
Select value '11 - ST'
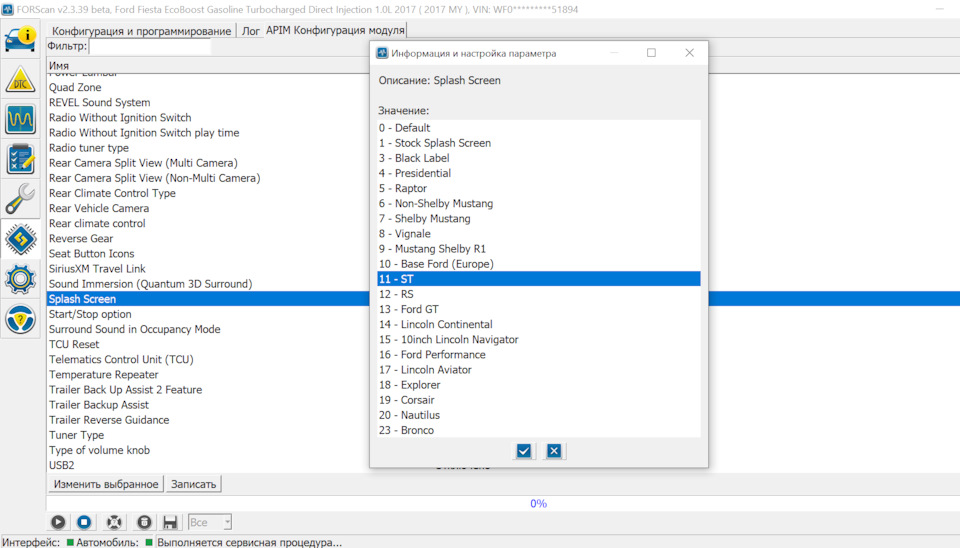point(539,279)
